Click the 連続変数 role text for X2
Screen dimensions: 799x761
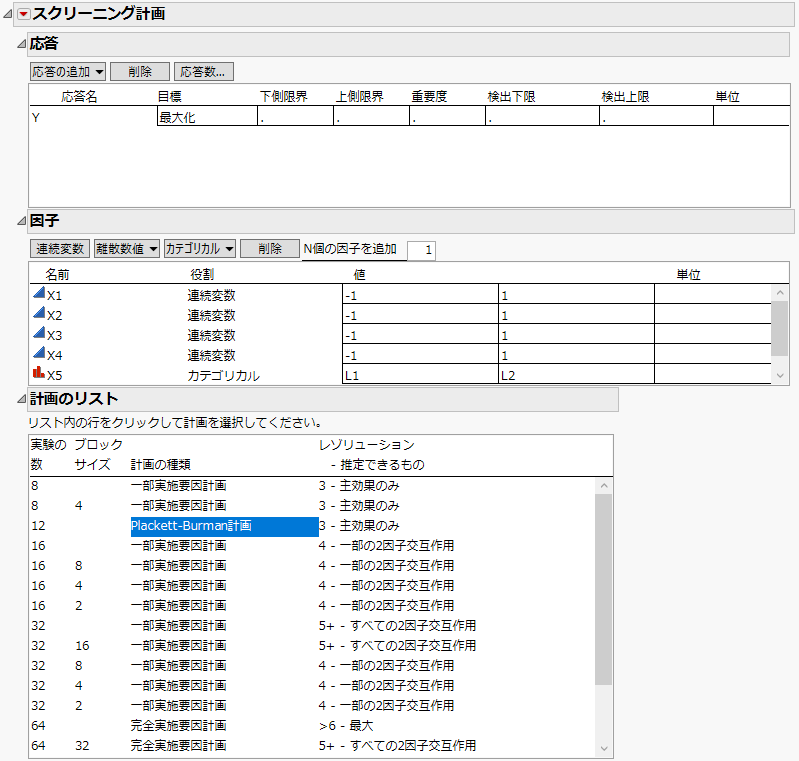click(211, 316)
